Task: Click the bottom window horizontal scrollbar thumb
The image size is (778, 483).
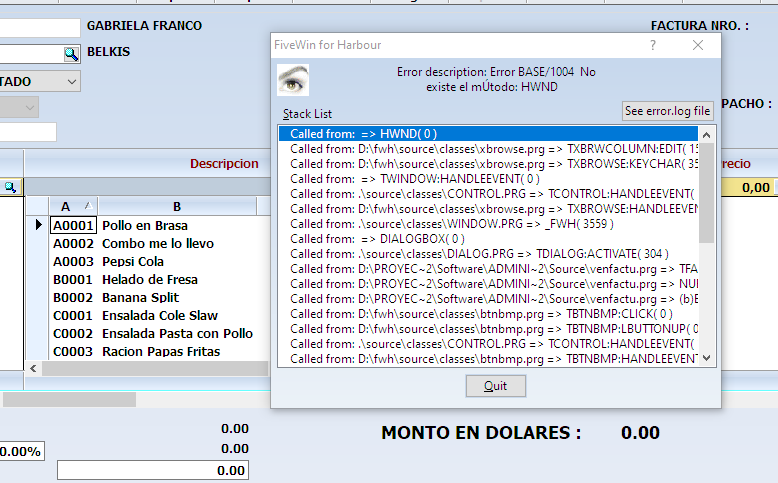Action: pos(69,400)
